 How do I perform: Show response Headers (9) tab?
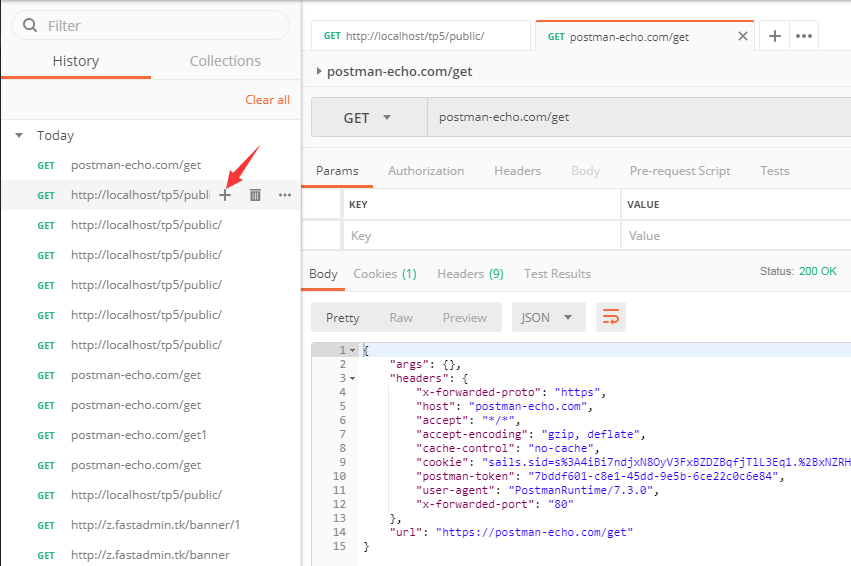pos(470,274)
